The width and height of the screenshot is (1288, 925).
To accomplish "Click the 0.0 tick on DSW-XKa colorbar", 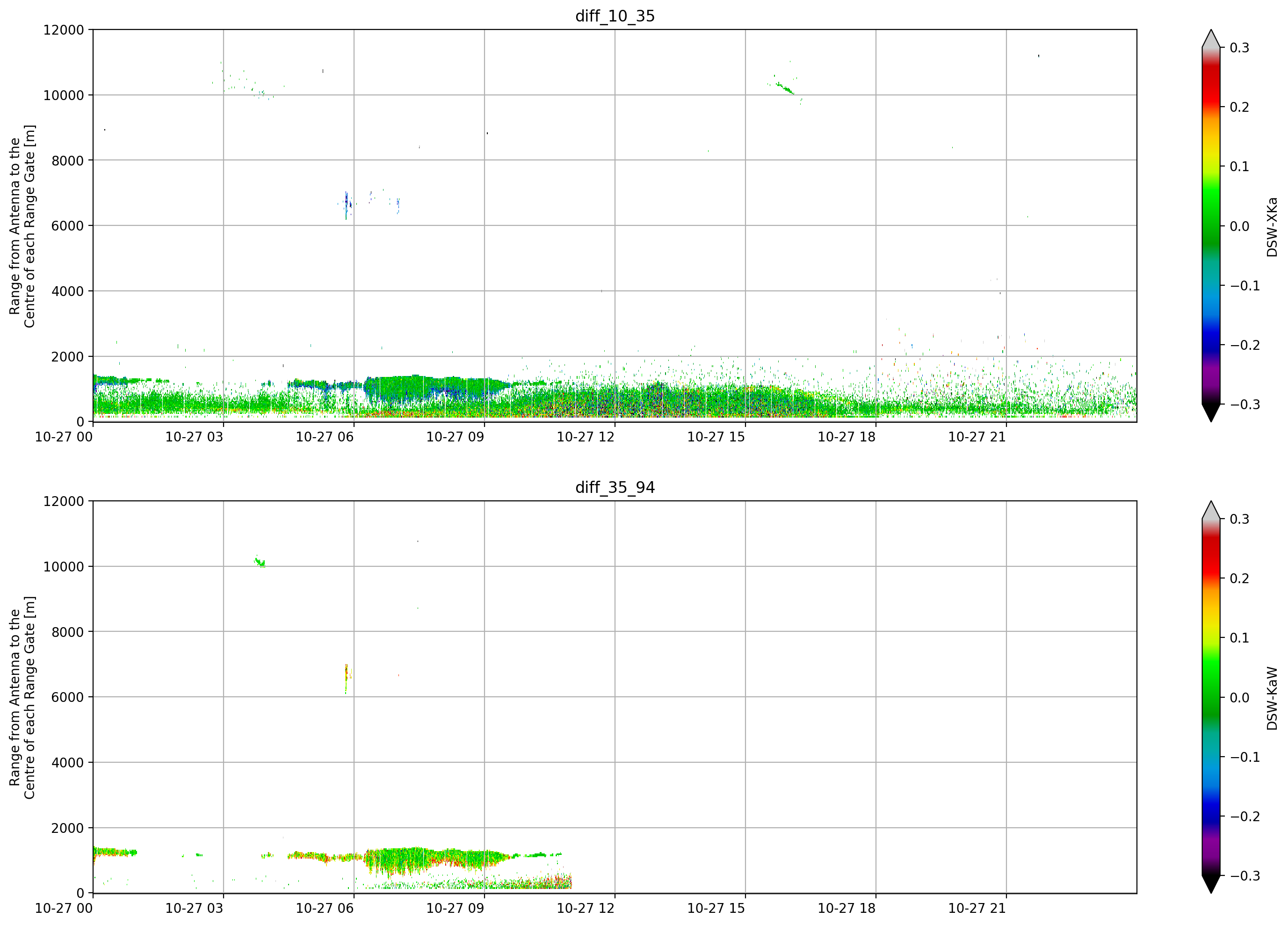I will (1239, 226).
